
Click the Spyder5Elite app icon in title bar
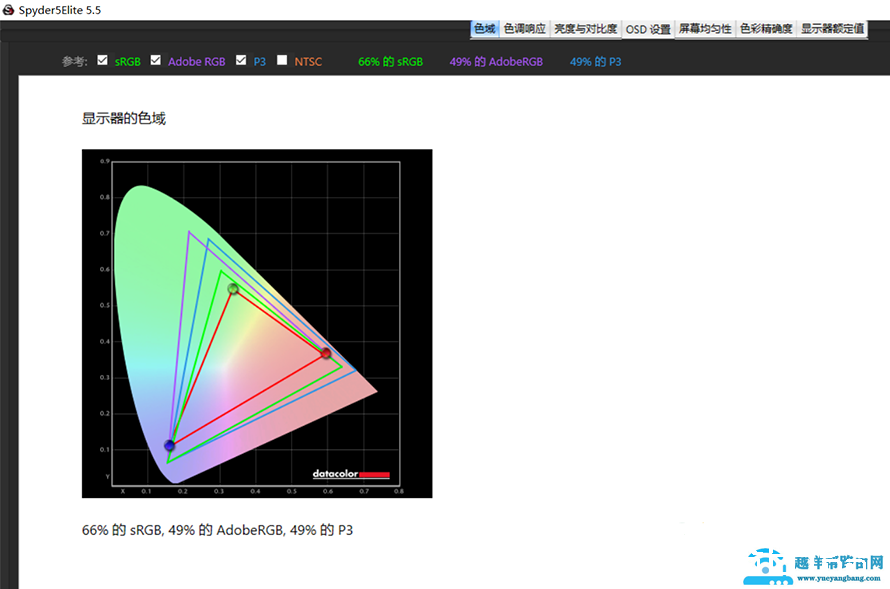tap(8, 10)
